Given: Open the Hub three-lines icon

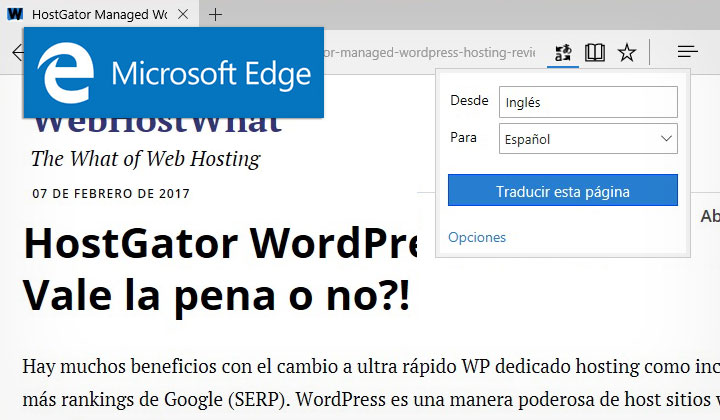Looking at the screenshot, I should click(x=687, y=52).
